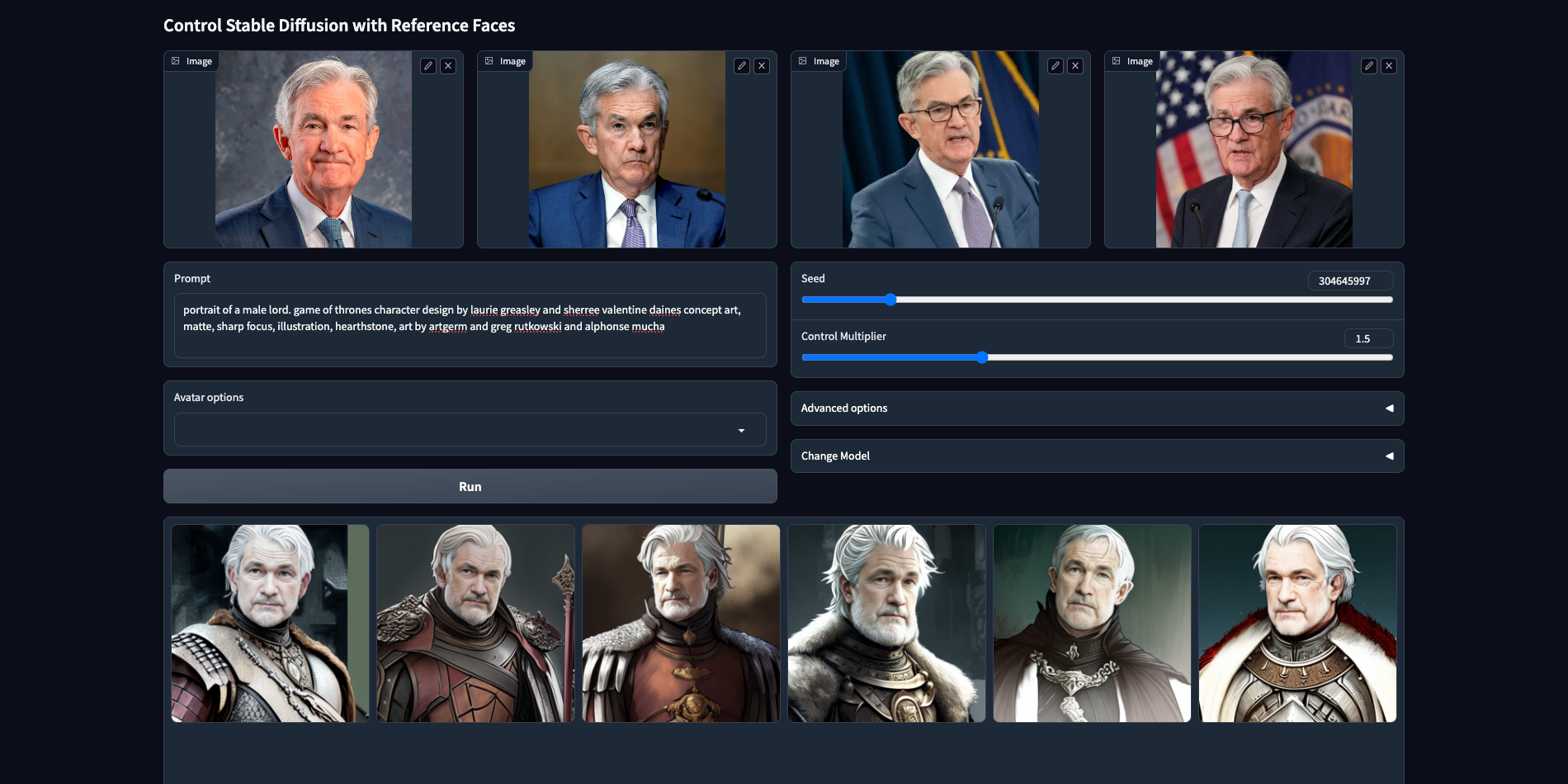Open the fifth generated portrait in dark cloak
Screen dimensions: 1568x784
click(x=1093, y=624)
